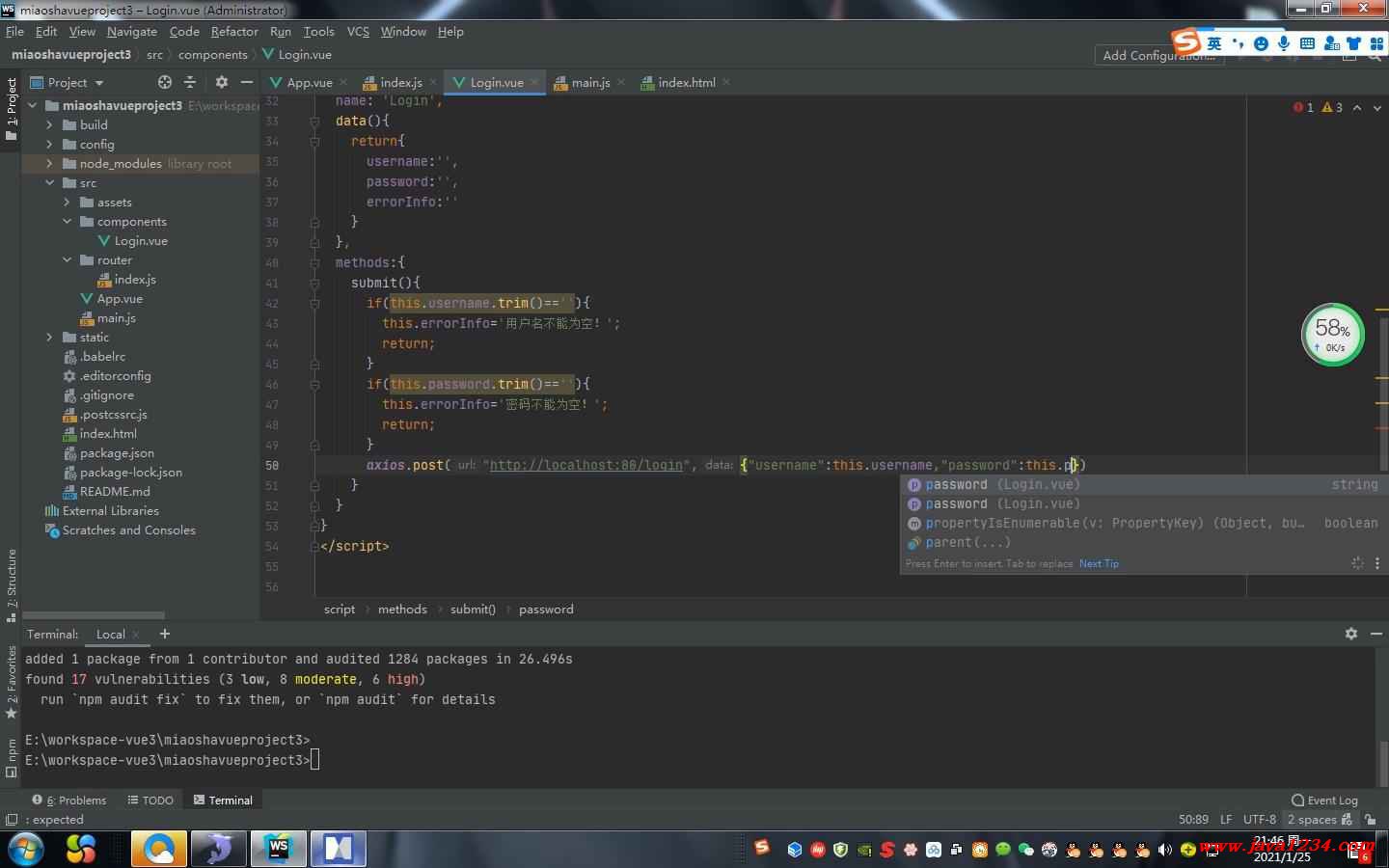This screenshot has width=1389, height=868.
Task: Click the warnings count indicator
Action: tap(1332, 107)
